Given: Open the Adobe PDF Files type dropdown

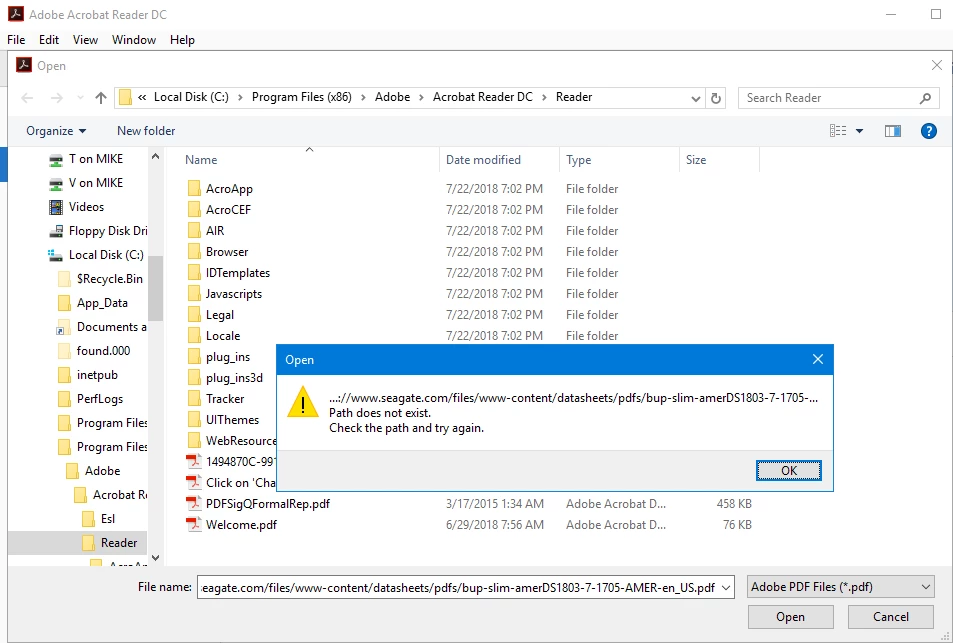Looking at the screenshot, I should [841, 587].
